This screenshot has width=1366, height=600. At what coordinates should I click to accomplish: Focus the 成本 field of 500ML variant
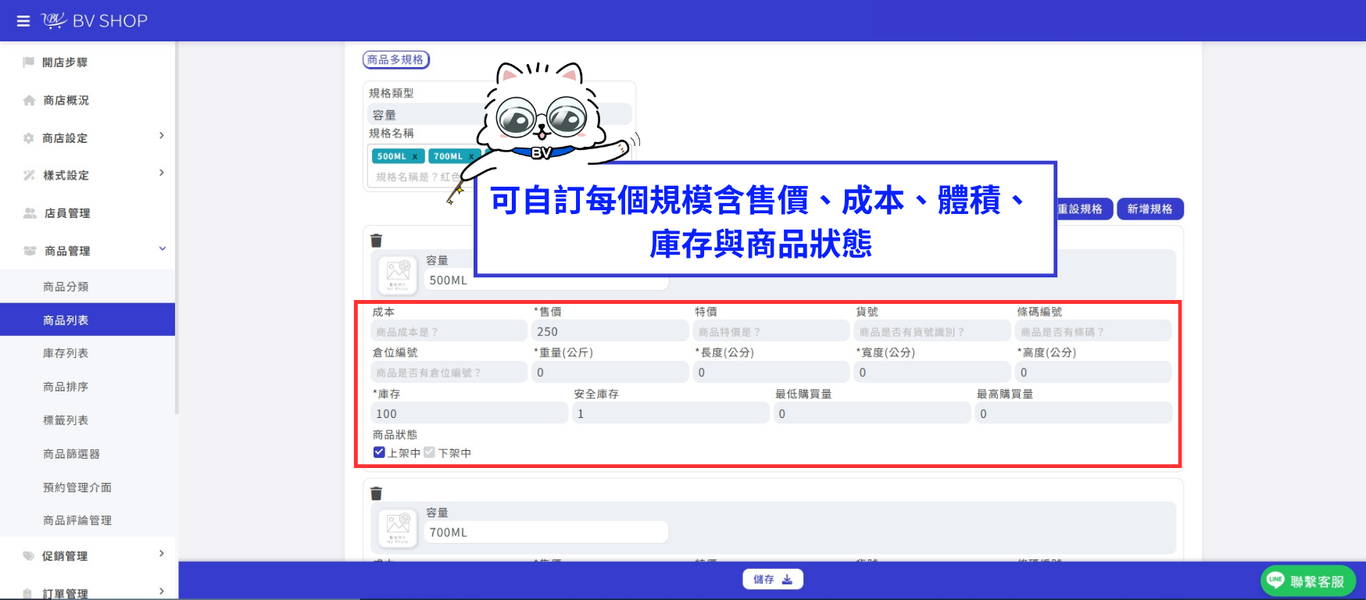coord(449,331)
